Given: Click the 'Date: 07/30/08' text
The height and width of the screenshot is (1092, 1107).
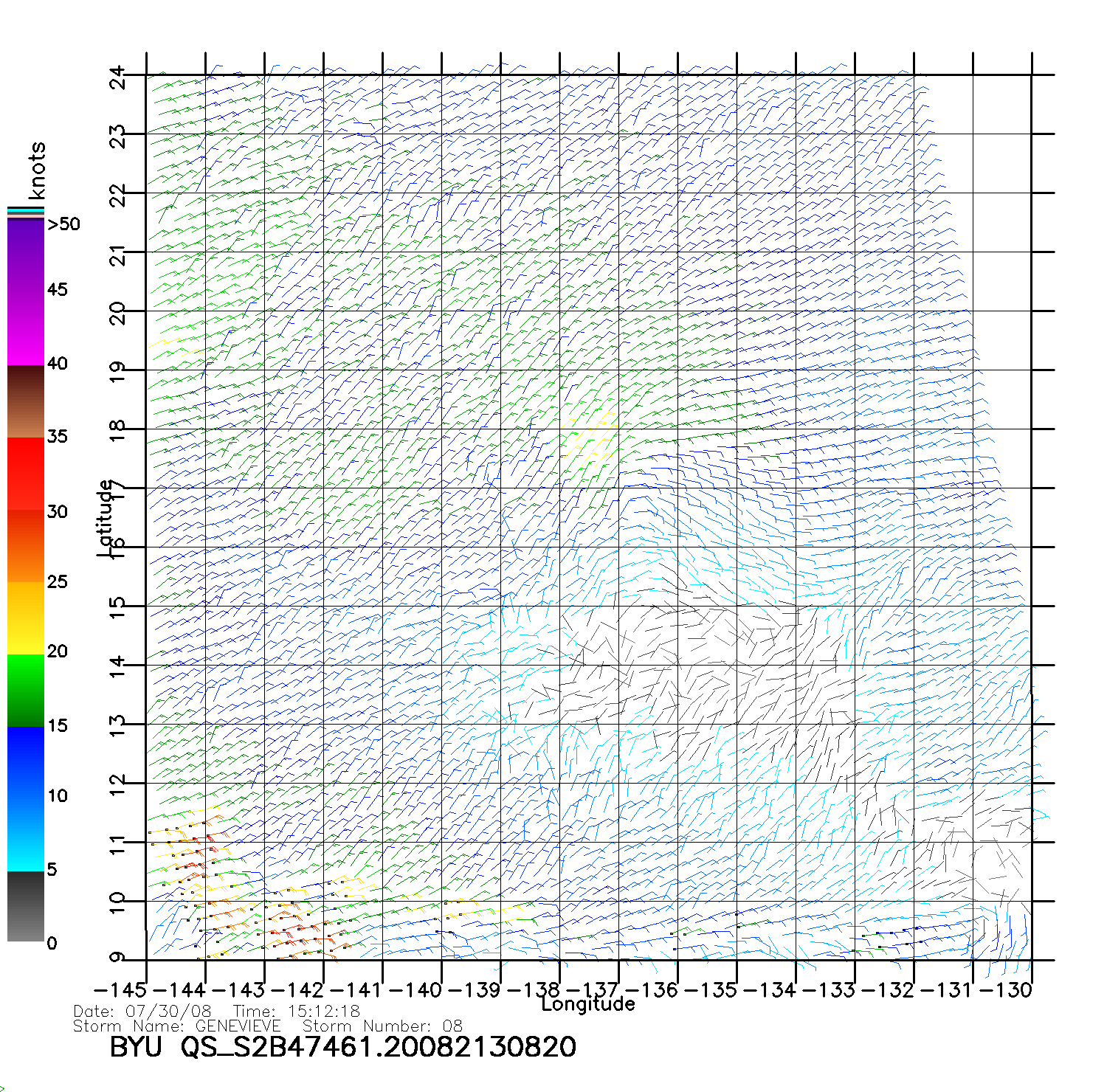Looking at the screenshot, I should 142,1011.
